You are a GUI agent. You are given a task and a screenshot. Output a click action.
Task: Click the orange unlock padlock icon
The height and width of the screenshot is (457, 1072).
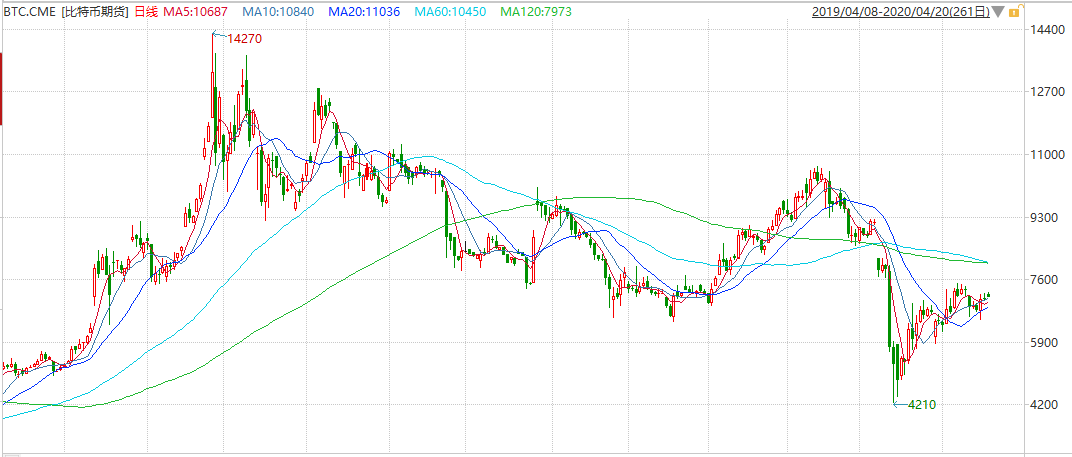pyautogui.click(x=1015, y=12)
